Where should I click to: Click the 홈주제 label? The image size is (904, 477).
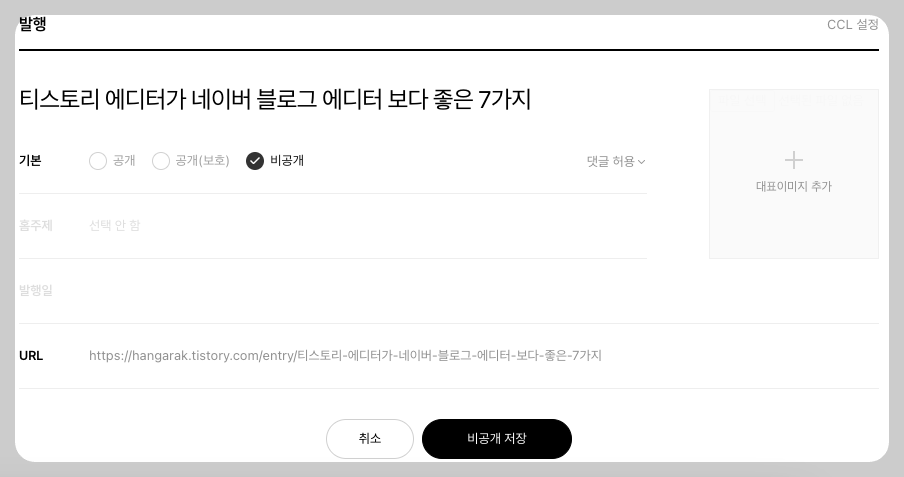[36, 226]
